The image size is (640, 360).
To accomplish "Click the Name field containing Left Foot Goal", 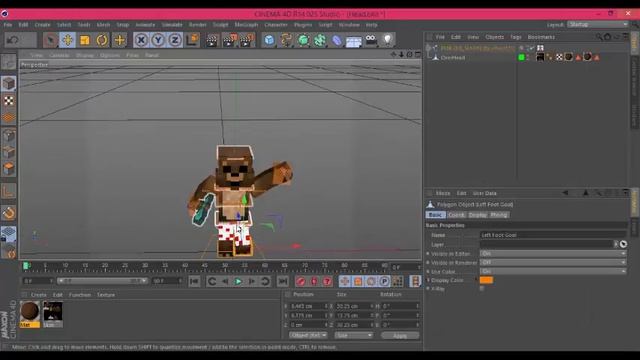I will [553, 235].
